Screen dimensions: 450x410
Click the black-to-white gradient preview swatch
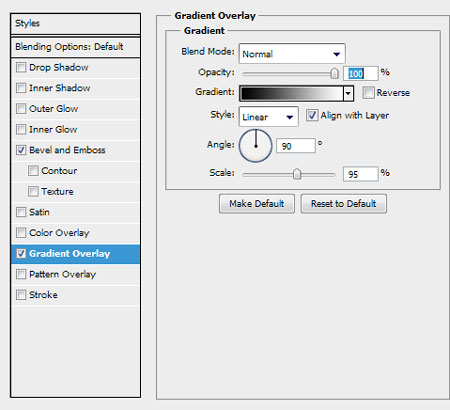(291, 94)
